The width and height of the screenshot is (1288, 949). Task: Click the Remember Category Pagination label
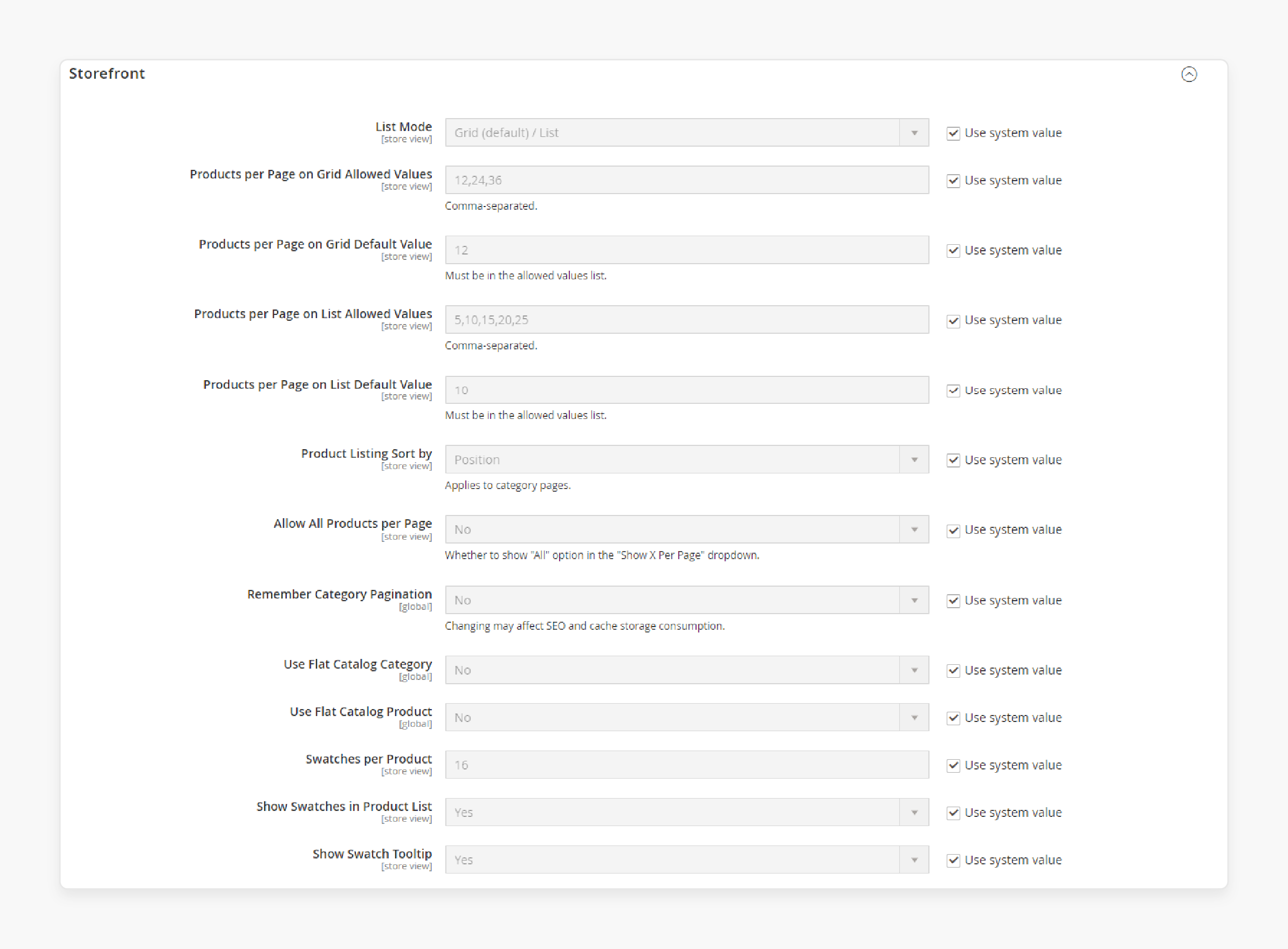(x=339, y=595)
